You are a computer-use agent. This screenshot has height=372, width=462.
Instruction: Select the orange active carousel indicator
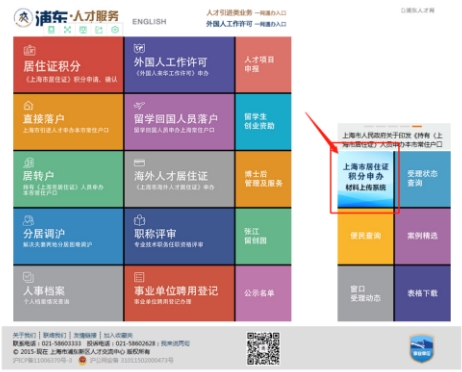[x=417, y=127]
